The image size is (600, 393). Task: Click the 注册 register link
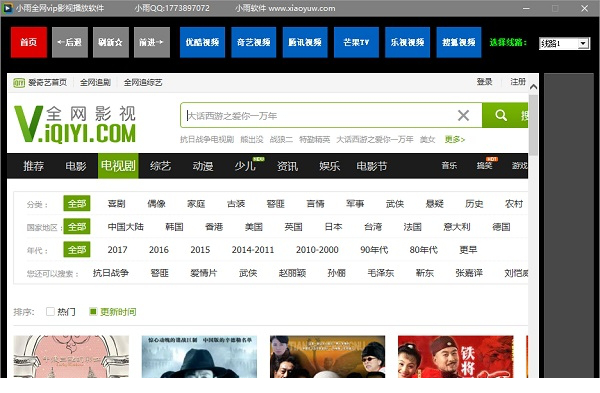point(518,82)
